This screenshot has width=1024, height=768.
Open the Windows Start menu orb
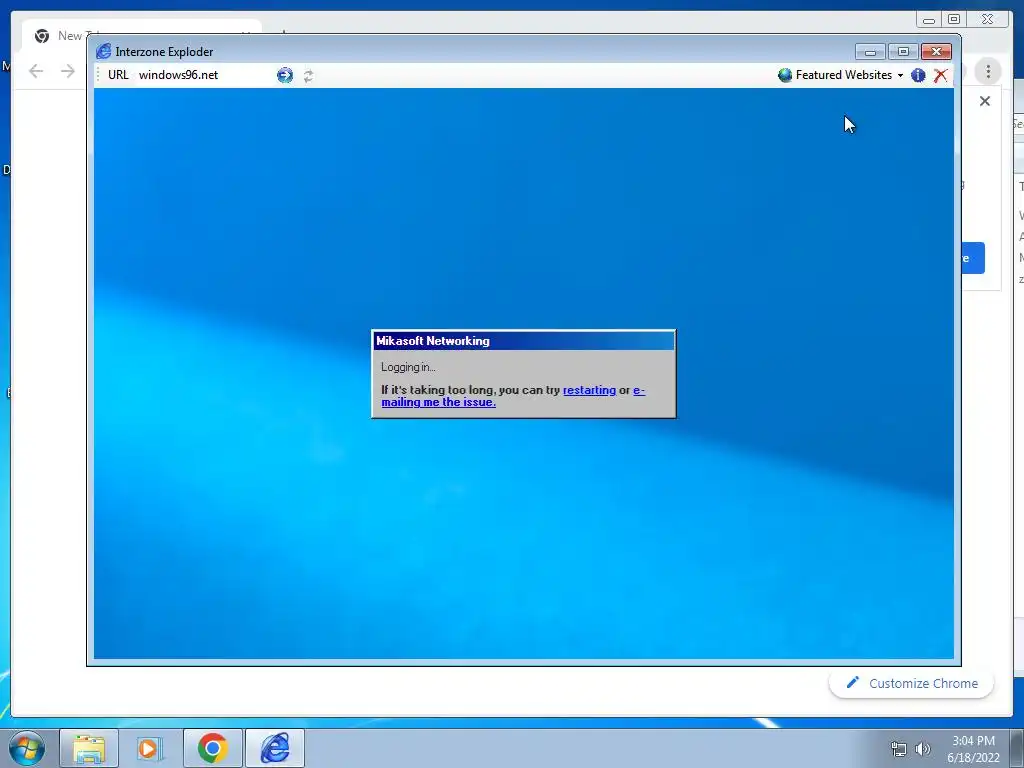pos(27,748)
